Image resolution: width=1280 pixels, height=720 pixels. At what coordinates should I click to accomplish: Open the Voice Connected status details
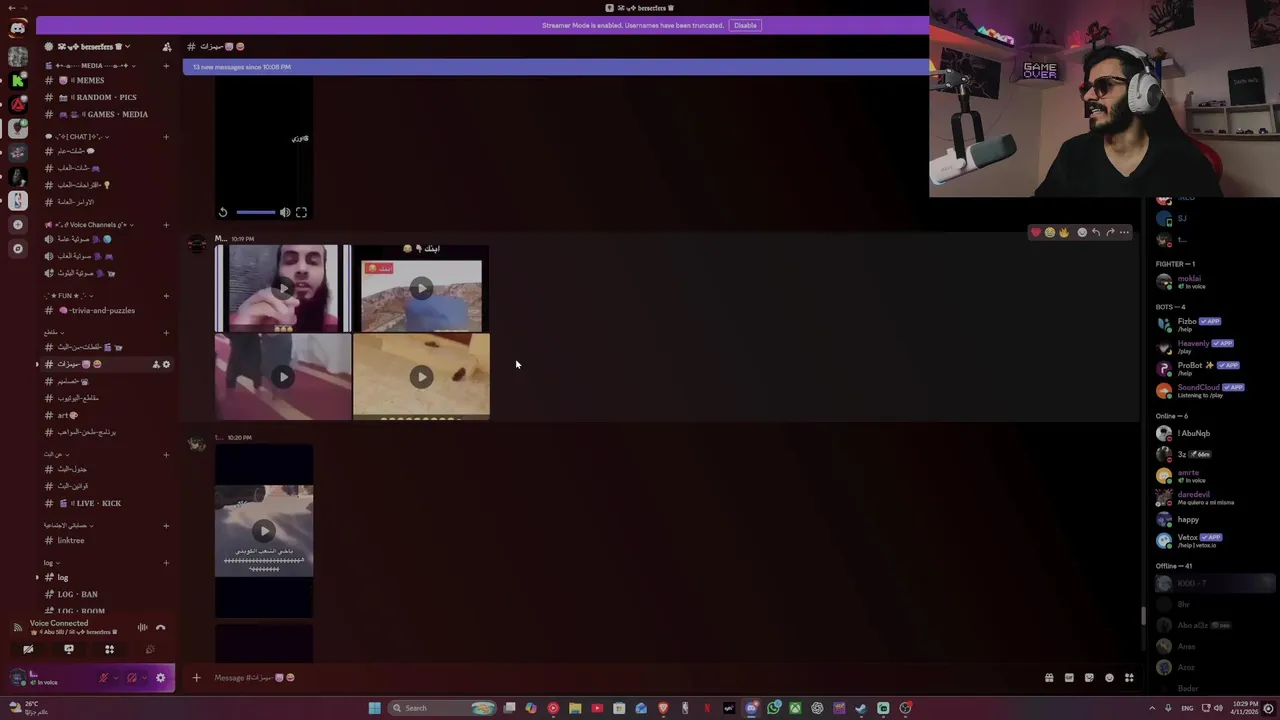59,623
